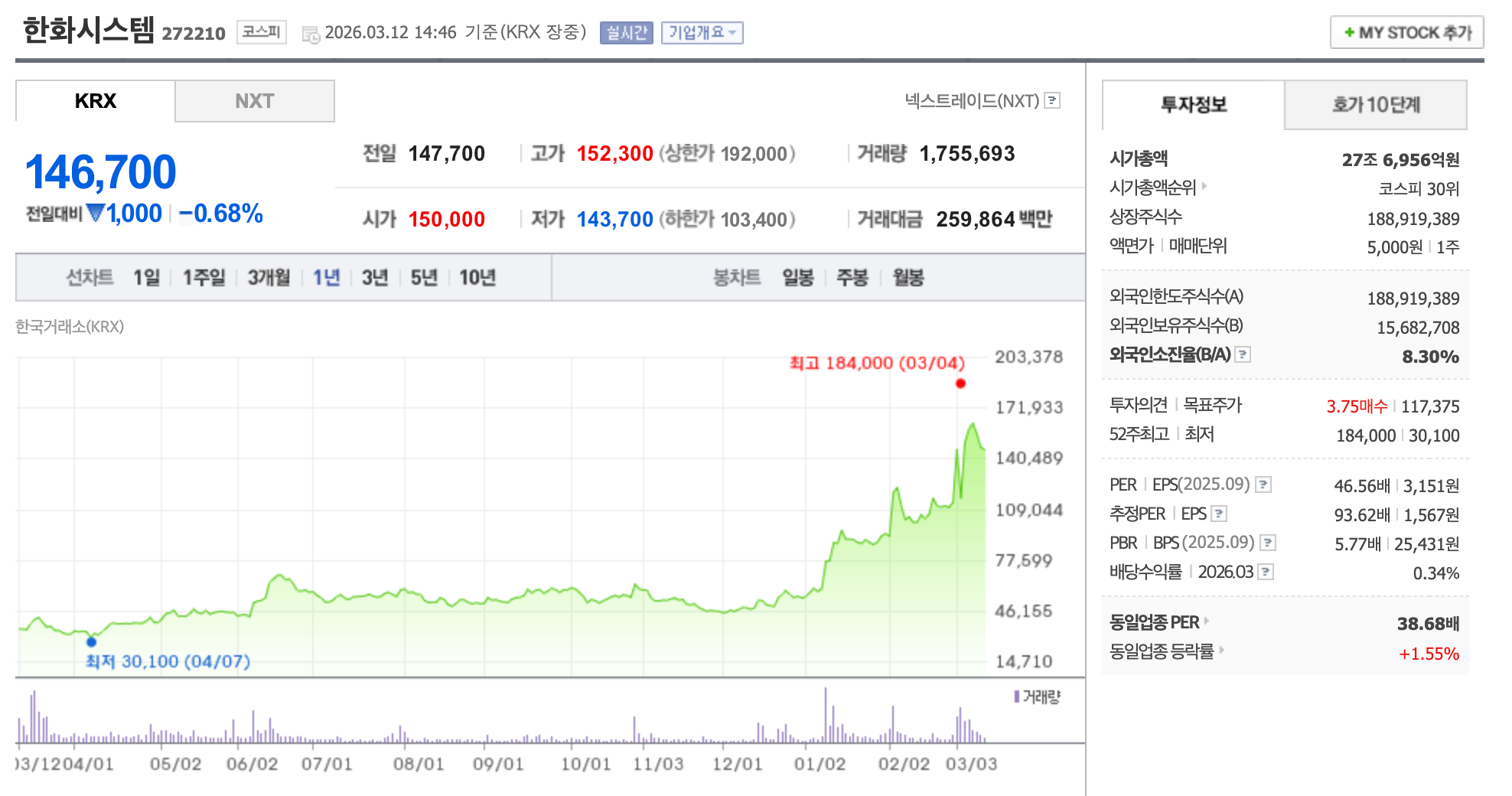Click the 외국인보유주식수 value 15,682,708
Viewport: 1512px width, 796px height.
(x=1419, y=328)
